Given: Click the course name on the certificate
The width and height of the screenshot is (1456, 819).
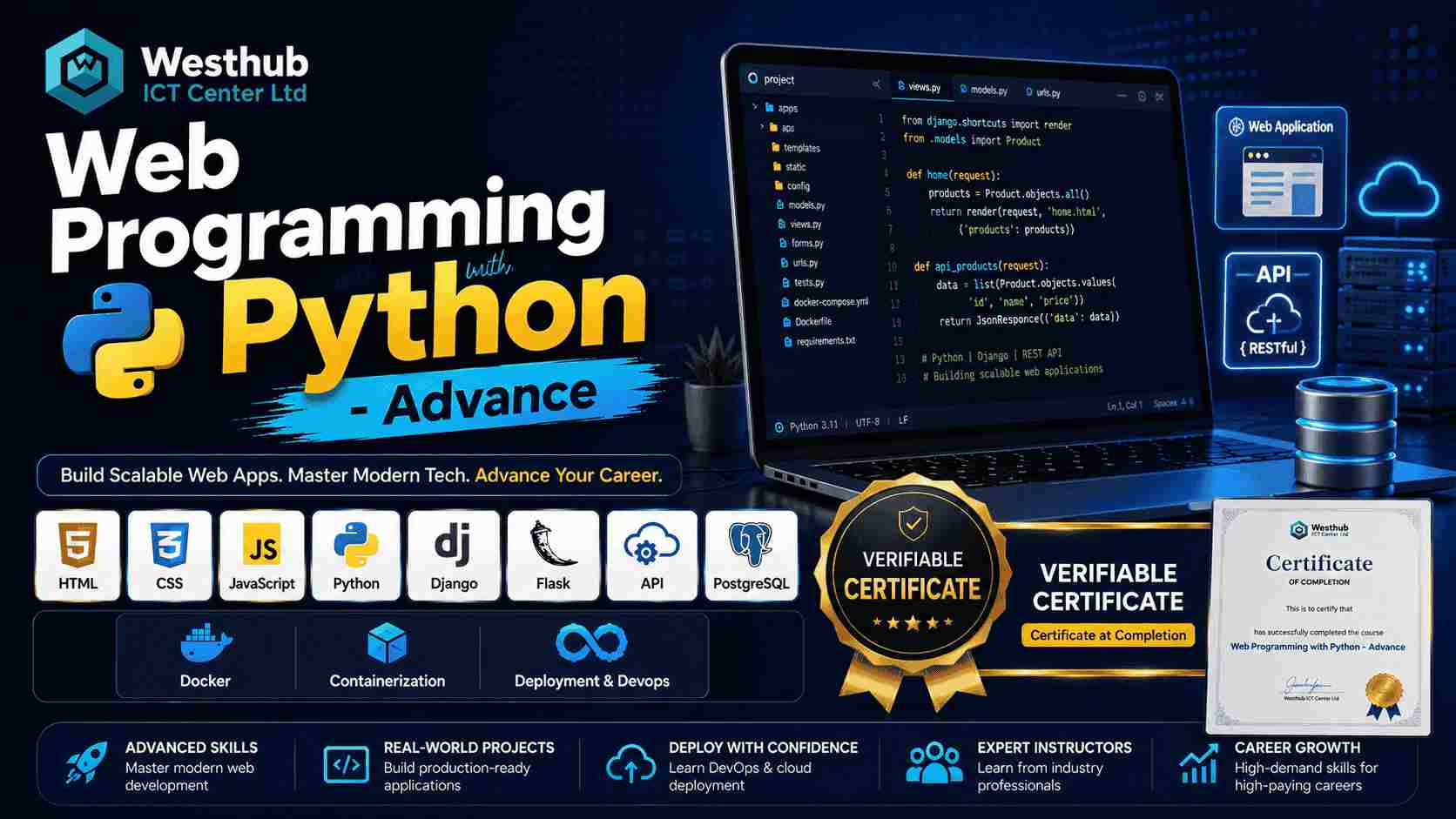Looking at the screenshot, I should 1318,647.
